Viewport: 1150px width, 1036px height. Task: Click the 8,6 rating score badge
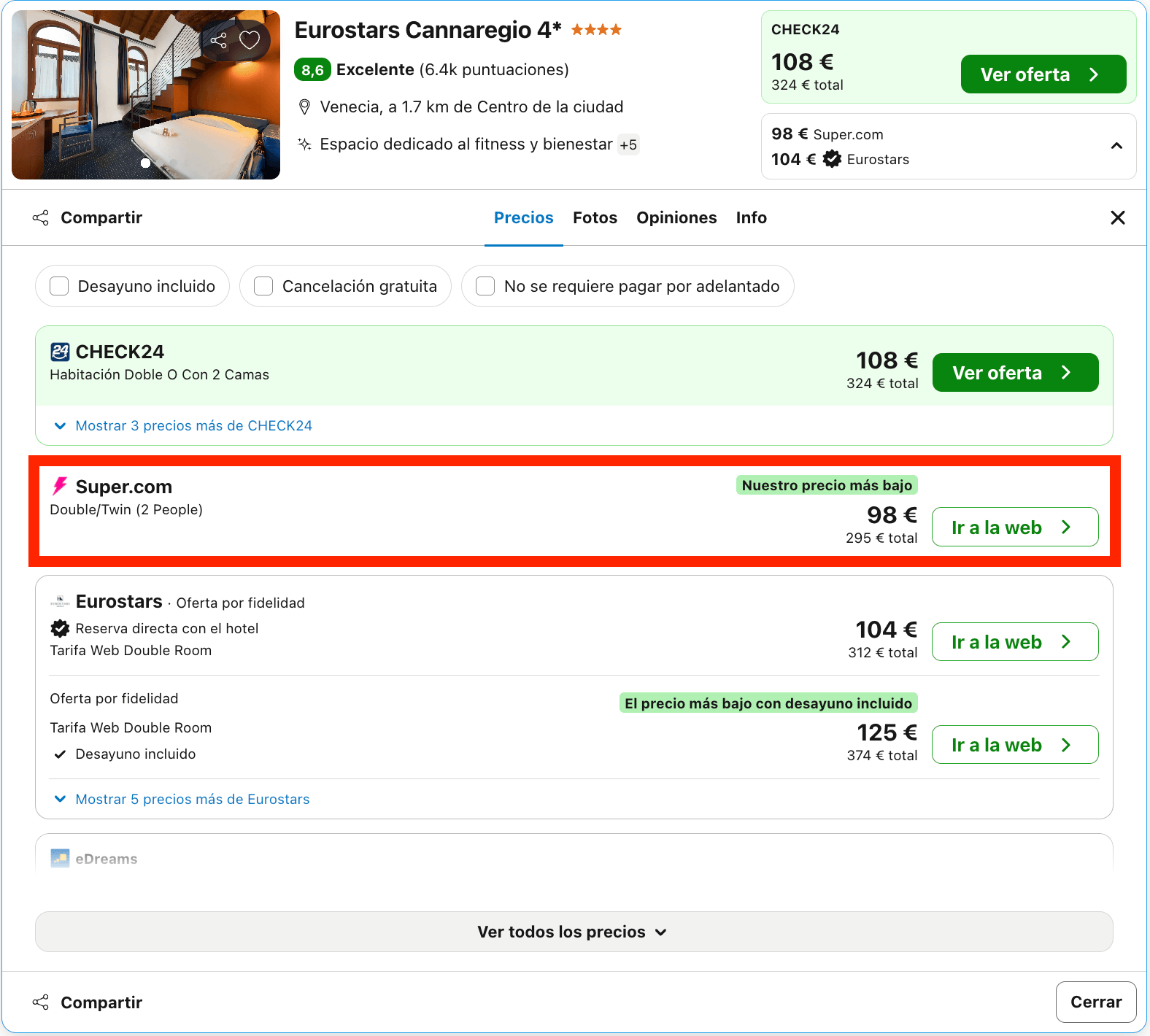click(312, 70)
